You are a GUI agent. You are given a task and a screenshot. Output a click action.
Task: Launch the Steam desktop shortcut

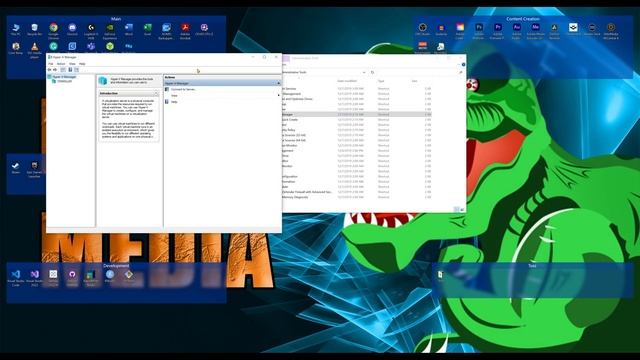point(16,167)
